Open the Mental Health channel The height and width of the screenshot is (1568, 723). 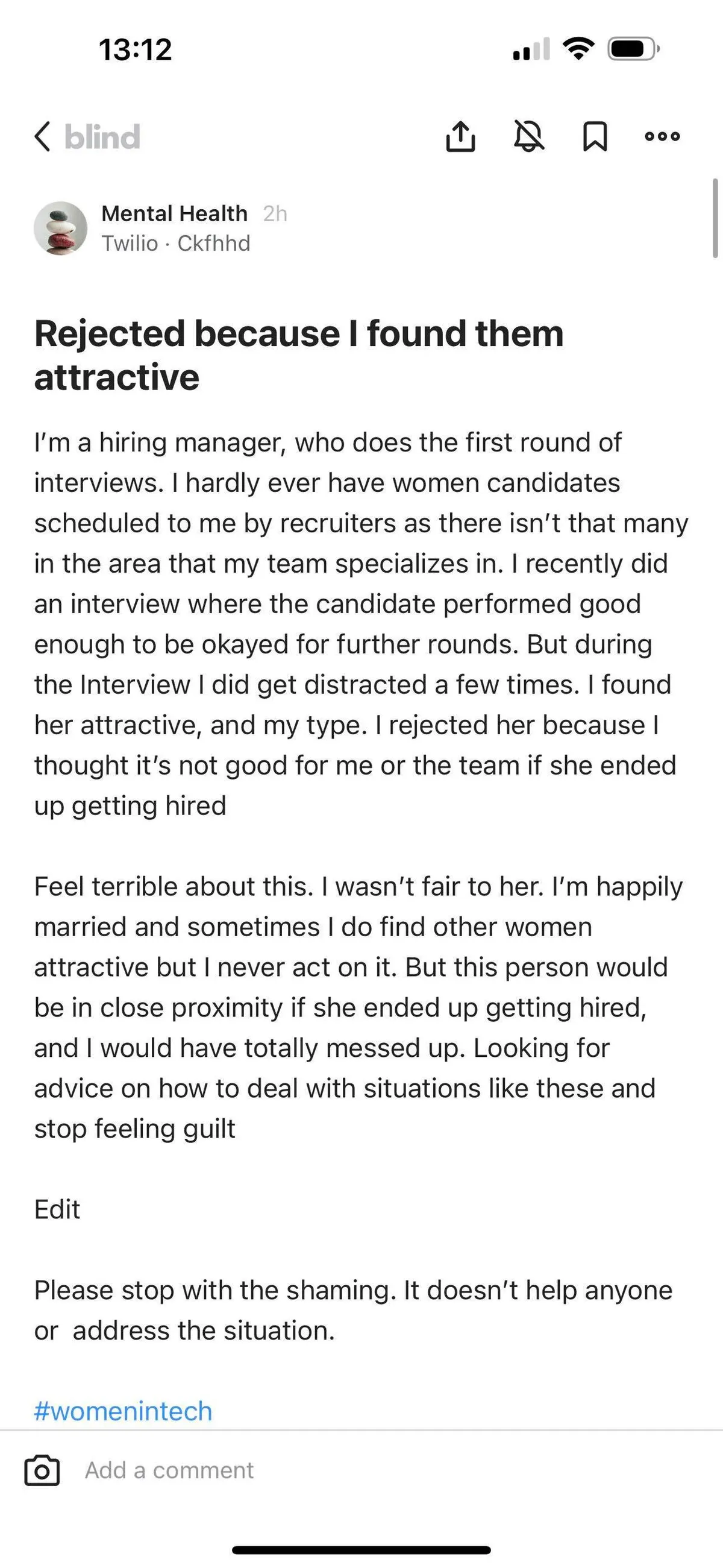click(174, 213)
